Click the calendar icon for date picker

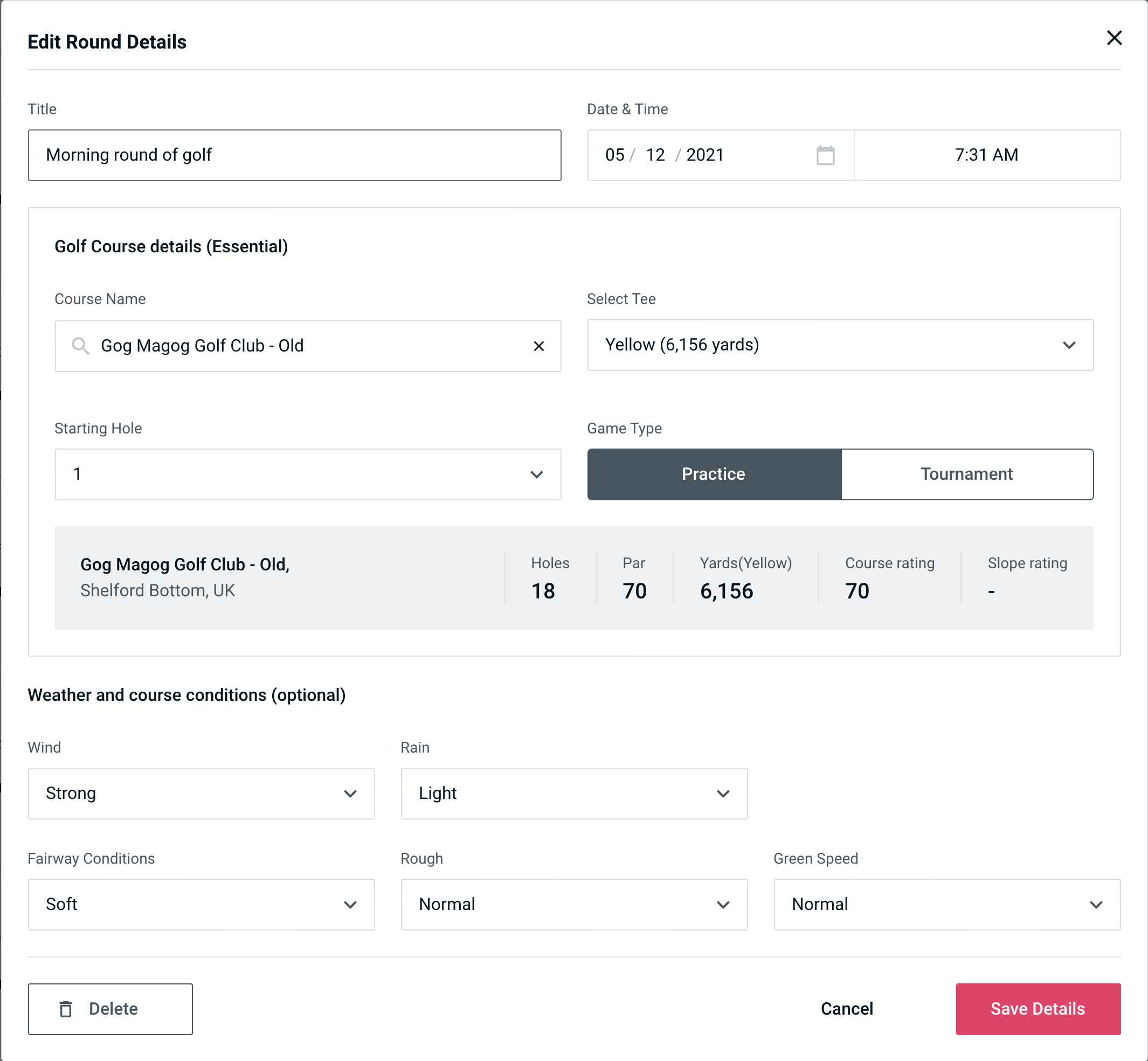[826, 155]
